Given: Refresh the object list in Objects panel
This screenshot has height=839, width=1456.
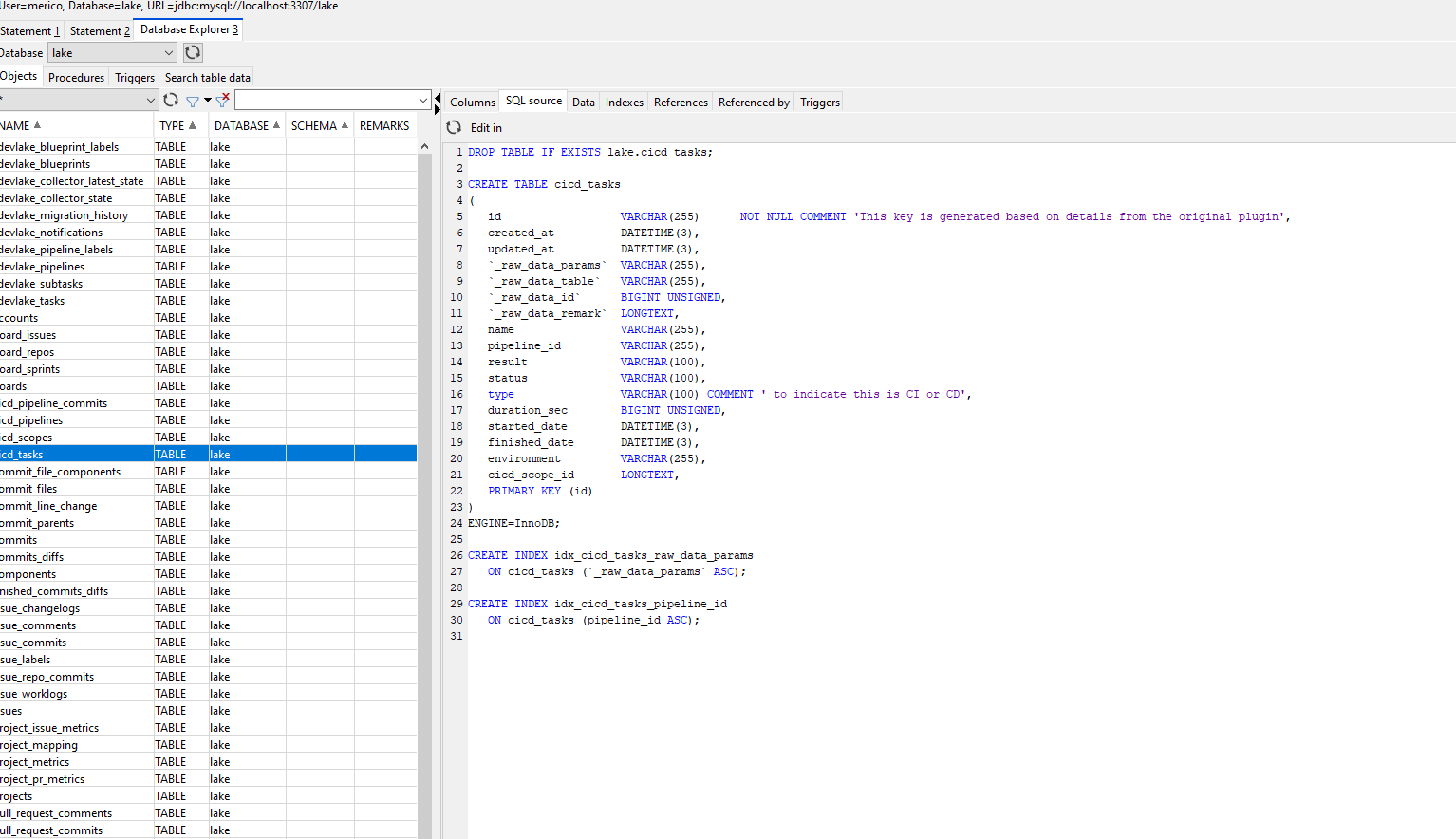Looking at the screenshot, I should [171, 100].
